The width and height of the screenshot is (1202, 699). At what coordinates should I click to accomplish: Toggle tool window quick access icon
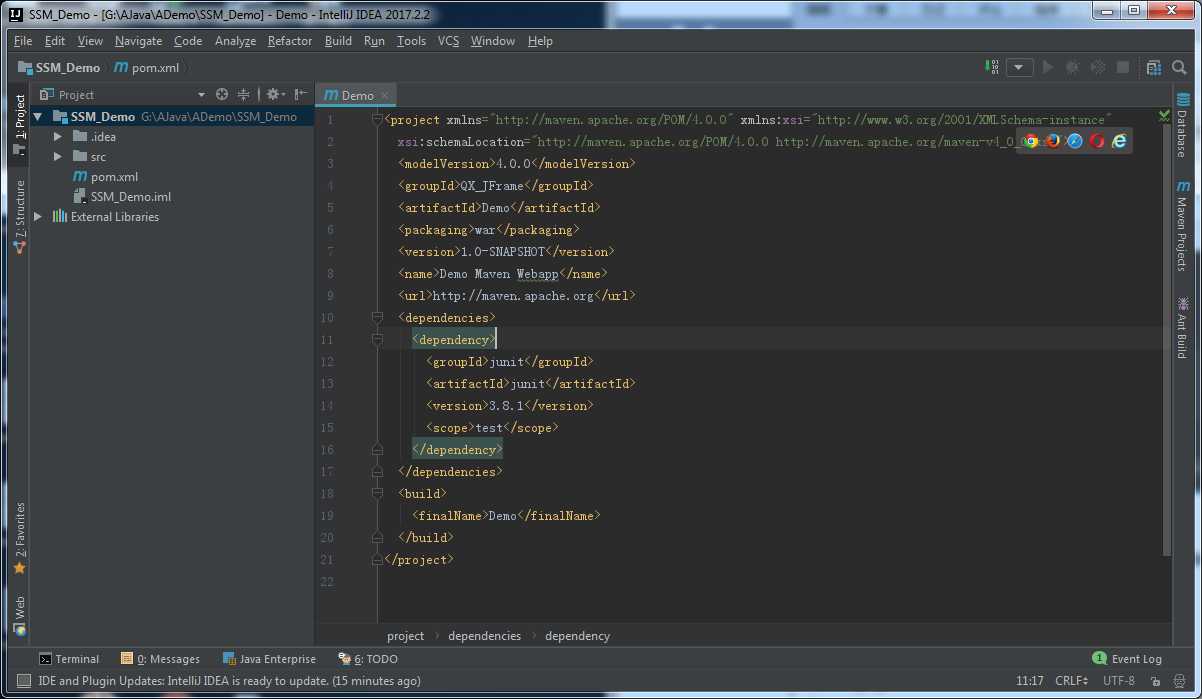click(23, 681)
